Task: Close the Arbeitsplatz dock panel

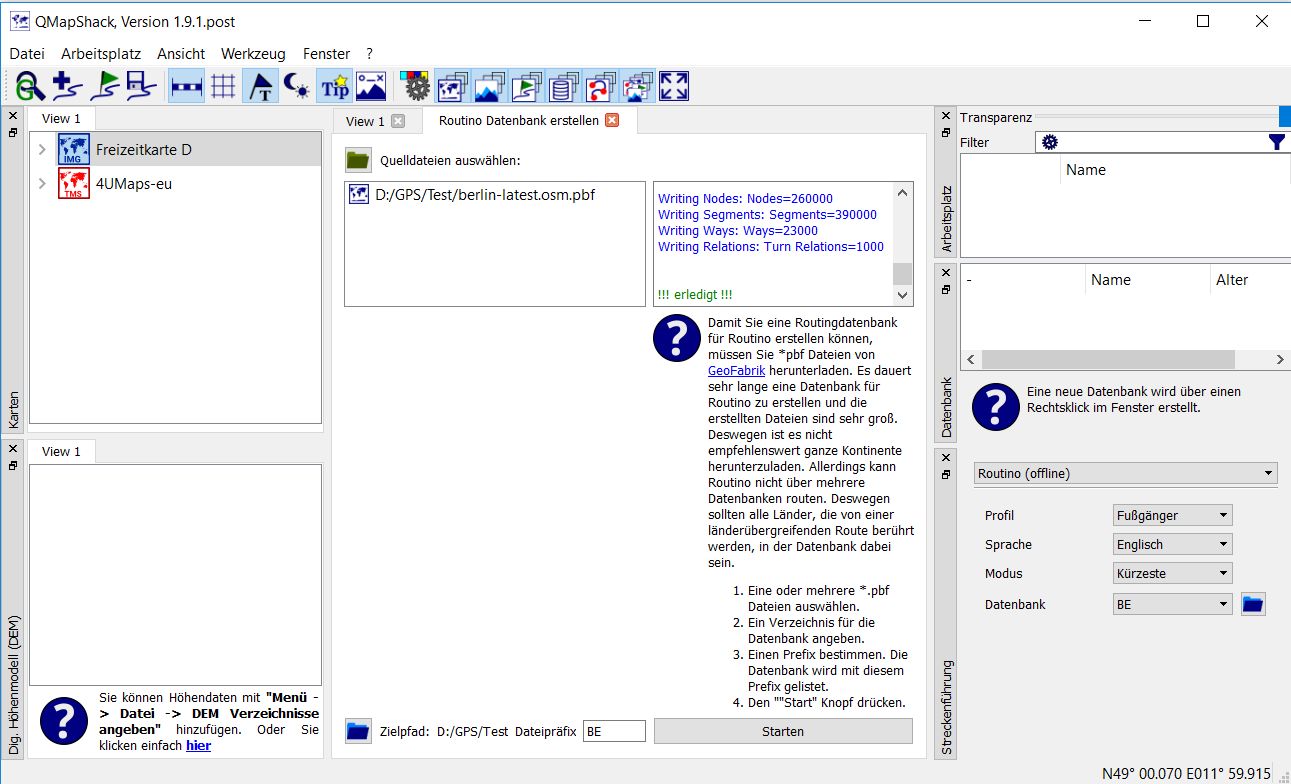Action: 946,116
